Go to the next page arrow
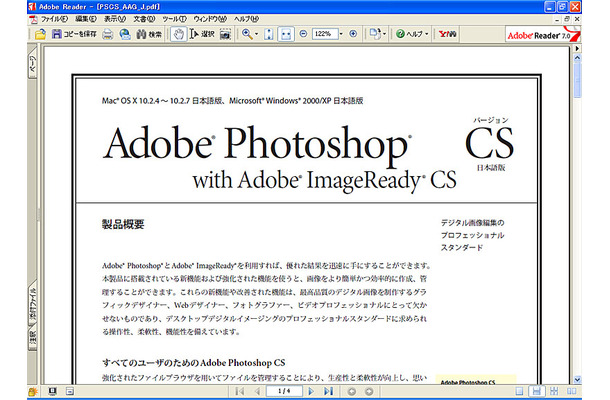610x400 pixels. coord(311,391)
